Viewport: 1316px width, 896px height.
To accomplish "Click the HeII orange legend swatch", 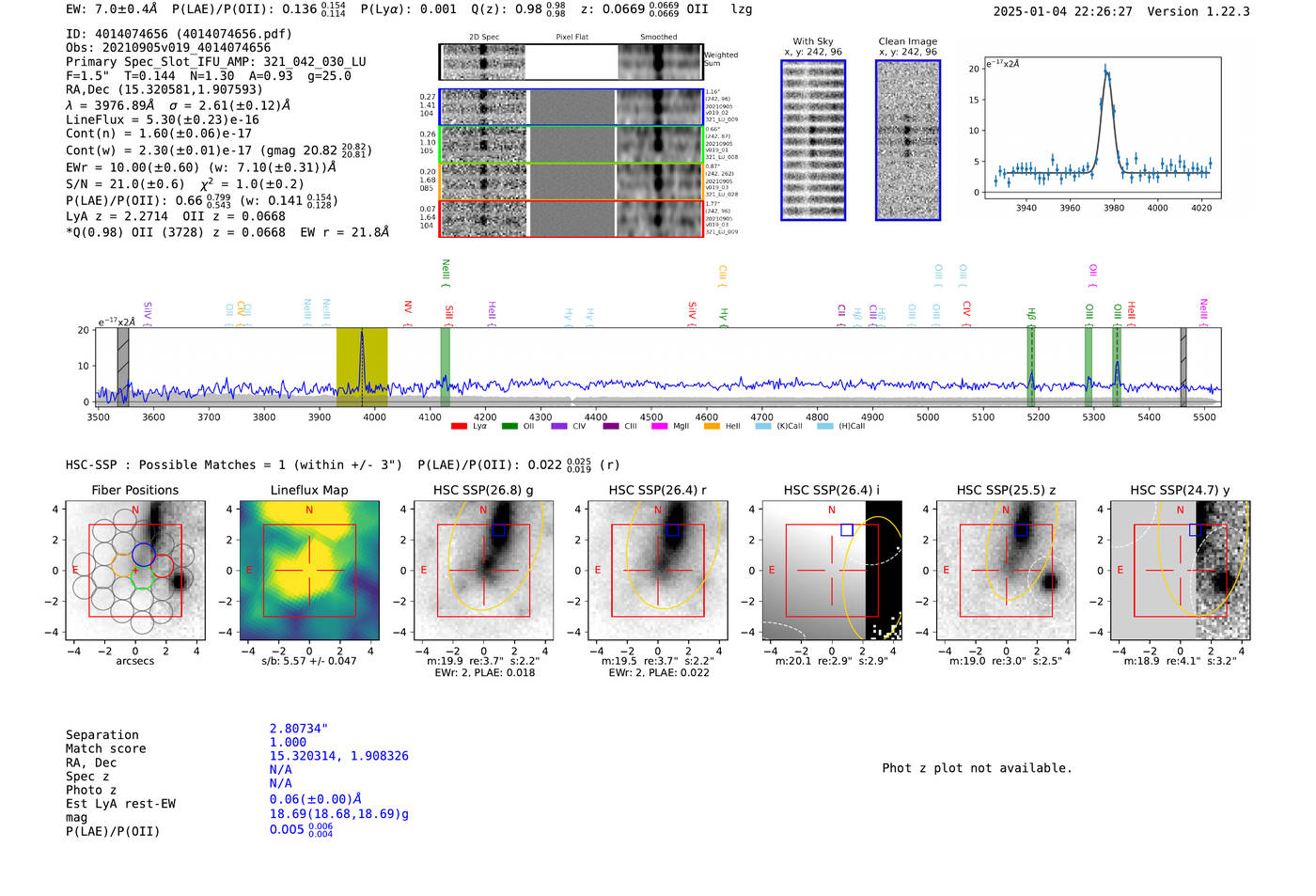I will click(712, 426).
